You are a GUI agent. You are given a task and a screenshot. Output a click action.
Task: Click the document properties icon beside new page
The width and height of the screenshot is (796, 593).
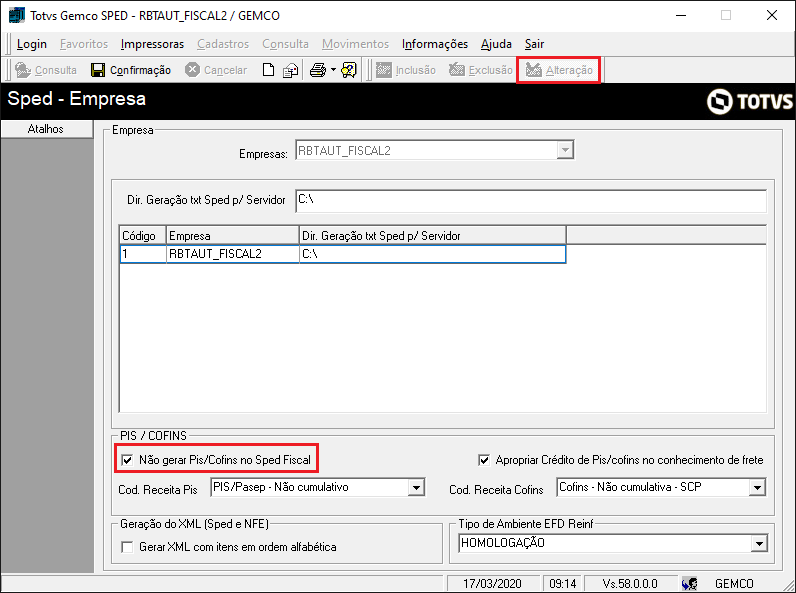(290, 70)
